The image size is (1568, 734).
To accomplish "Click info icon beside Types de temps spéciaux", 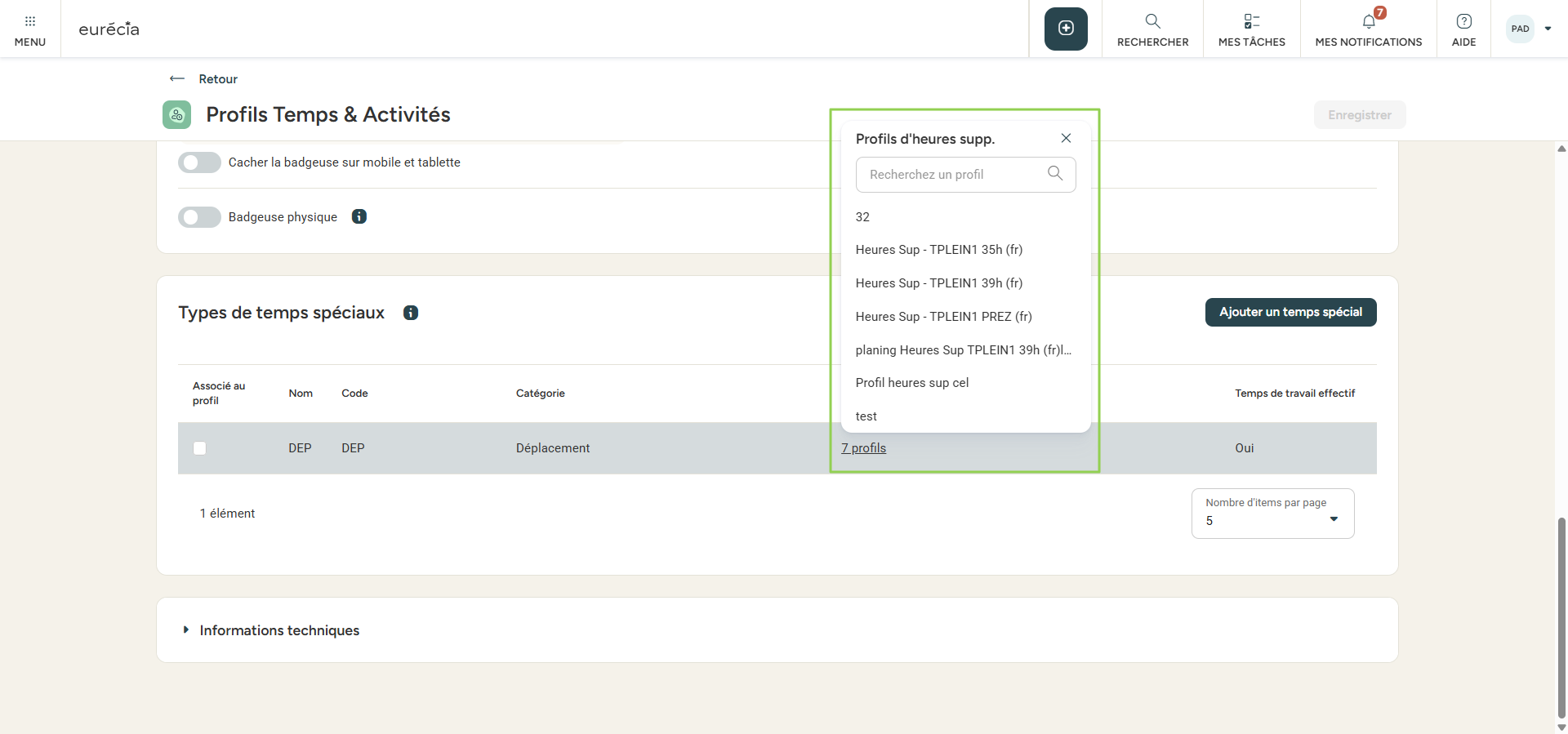I will (x=411, y=313).
